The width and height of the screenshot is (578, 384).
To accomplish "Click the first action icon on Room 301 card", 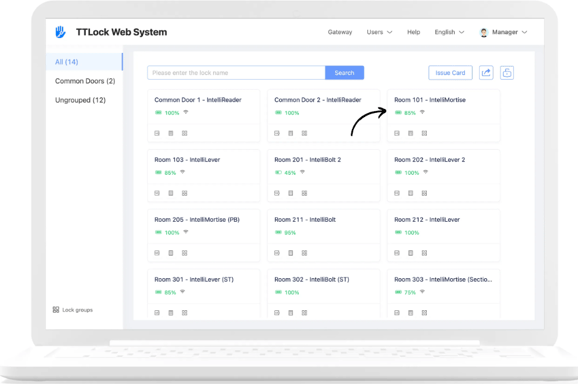I will (x=157, y=313).
